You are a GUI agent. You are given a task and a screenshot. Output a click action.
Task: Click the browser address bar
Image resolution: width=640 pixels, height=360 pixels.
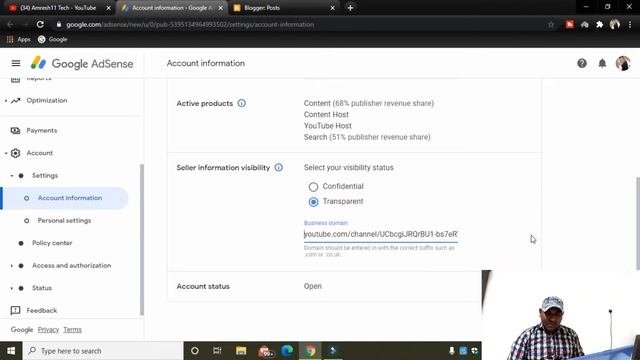[302, 24]
